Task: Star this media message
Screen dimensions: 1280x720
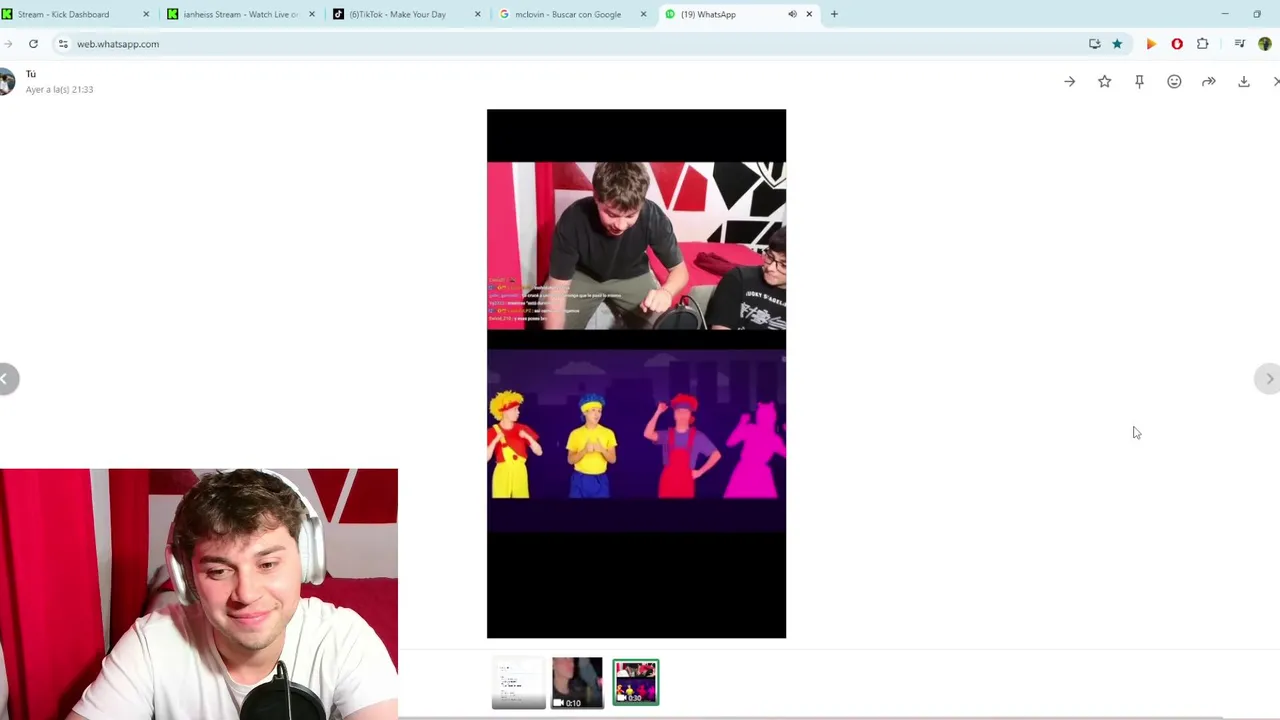Action: point(1104,81)
